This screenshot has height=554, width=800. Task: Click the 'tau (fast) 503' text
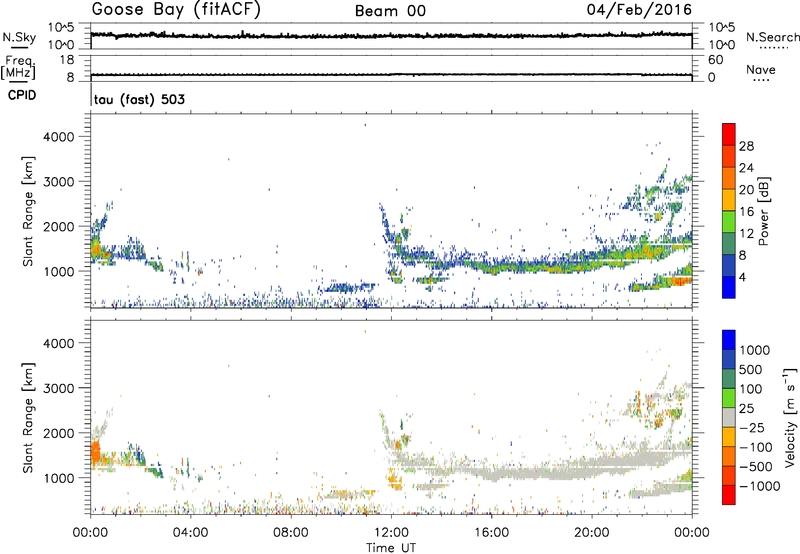(x=139, y=99)
